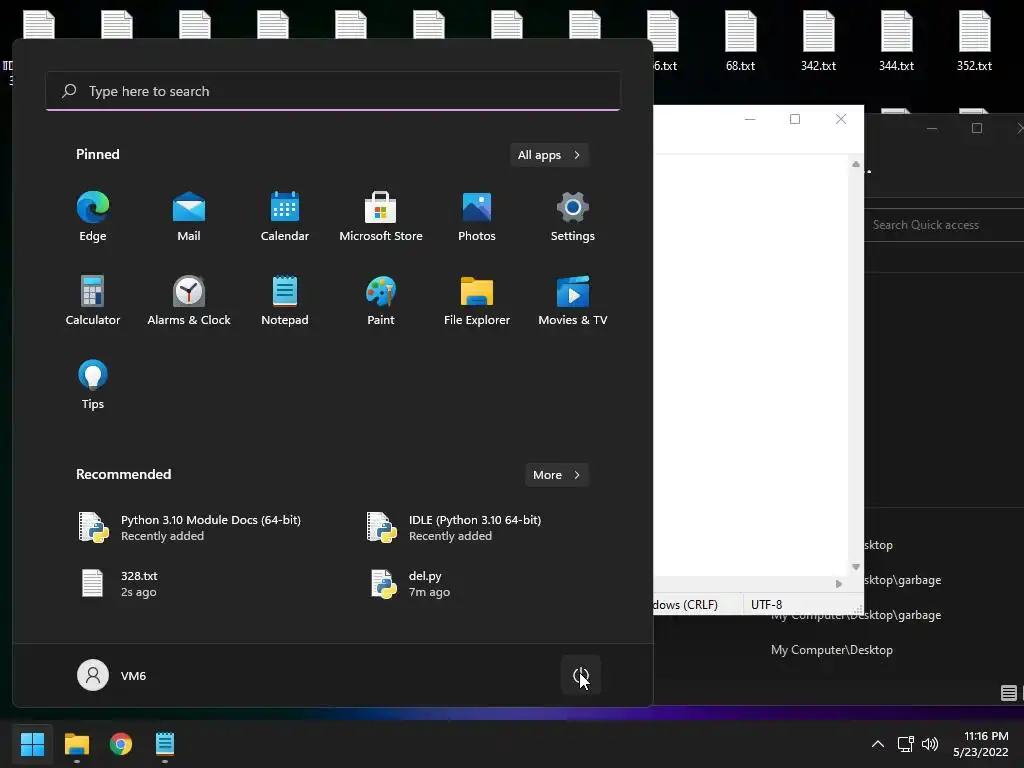Screen dimensions: 1024x768
Task: Select the 352.txt desktop file
Action: [x=974, y=40]
